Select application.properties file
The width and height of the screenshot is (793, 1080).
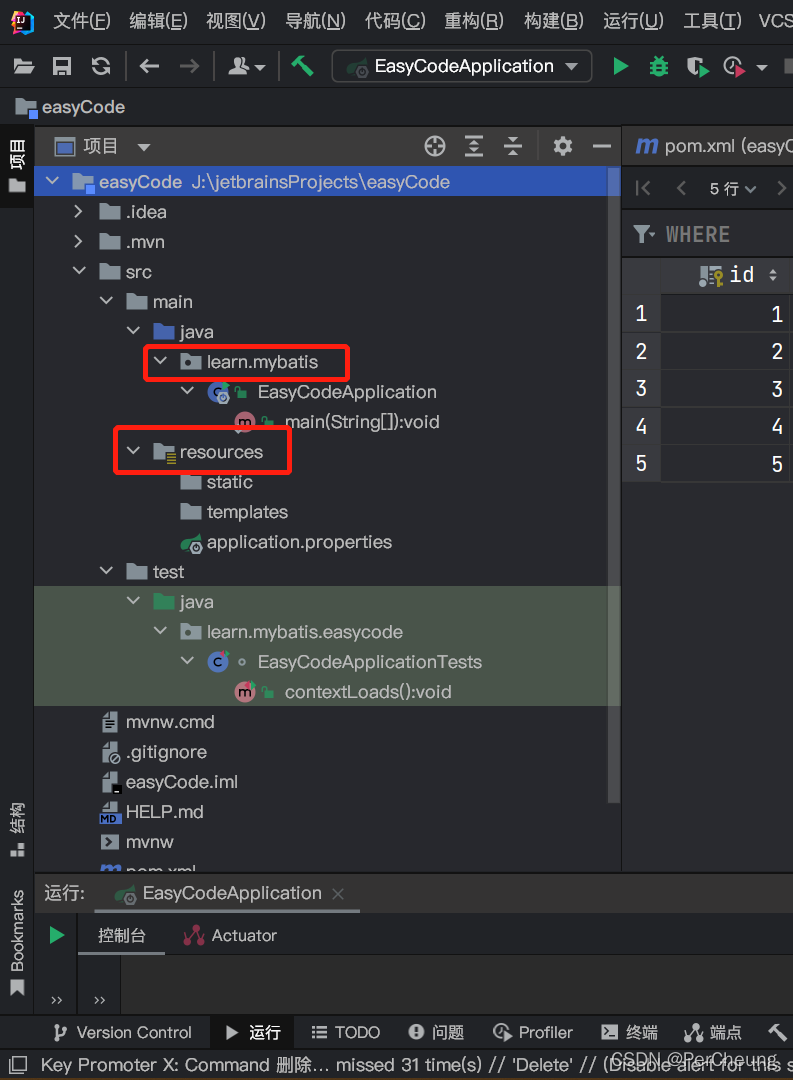(x=299, y=542)
